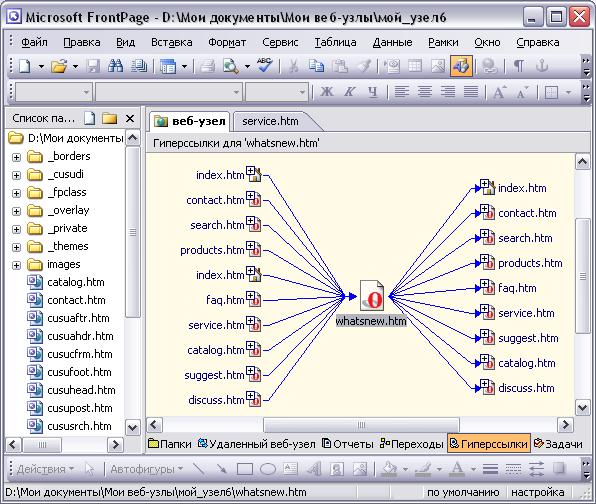Select catalog.htm in the folder list
Screen dimensions: 596x504
76,282
